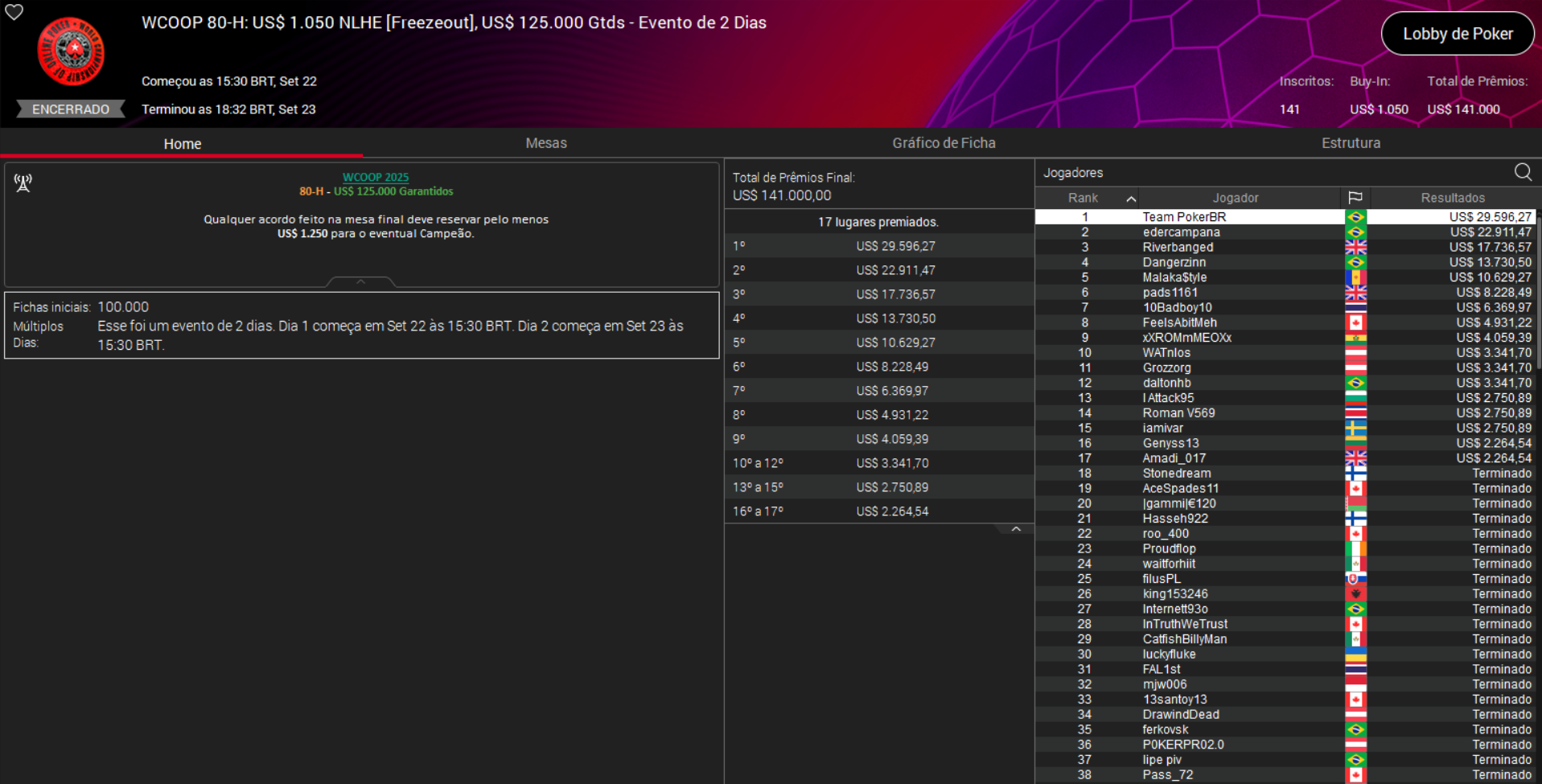
Task: Switch to the Gráfico de Ficha tab
Action: (944, 143)
